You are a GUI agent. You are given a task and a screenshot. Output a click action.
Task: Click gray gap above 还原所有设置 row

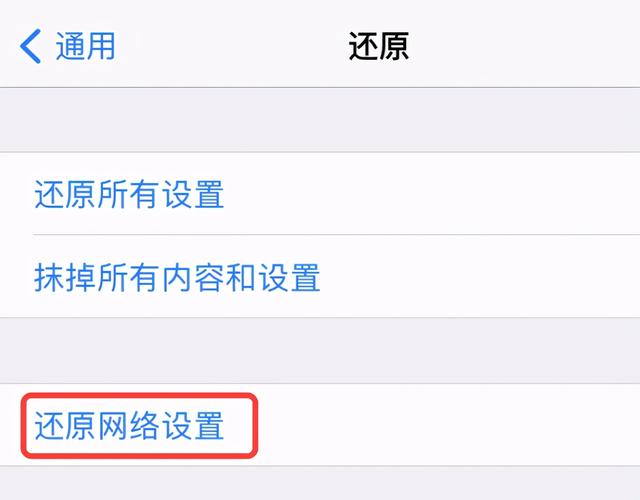[x=320, y=120]
